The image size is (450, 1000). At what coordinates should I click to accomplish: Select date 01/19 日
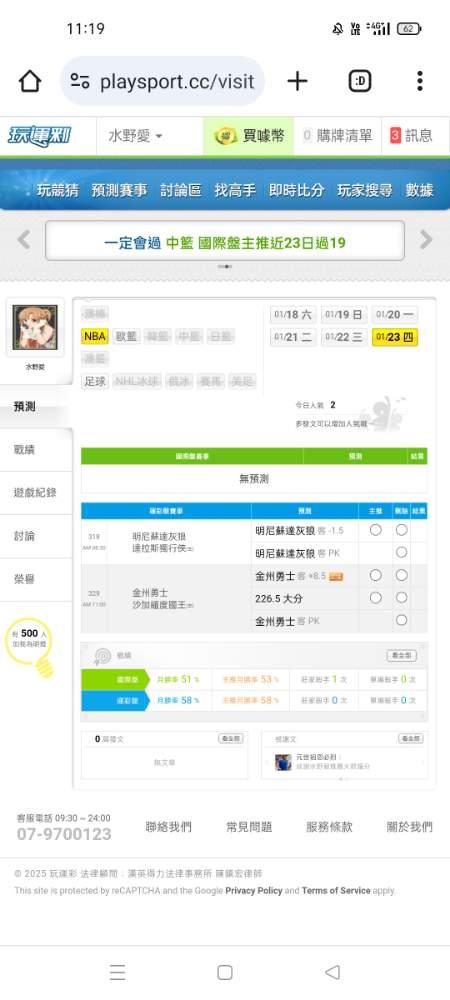click(344, 314)
